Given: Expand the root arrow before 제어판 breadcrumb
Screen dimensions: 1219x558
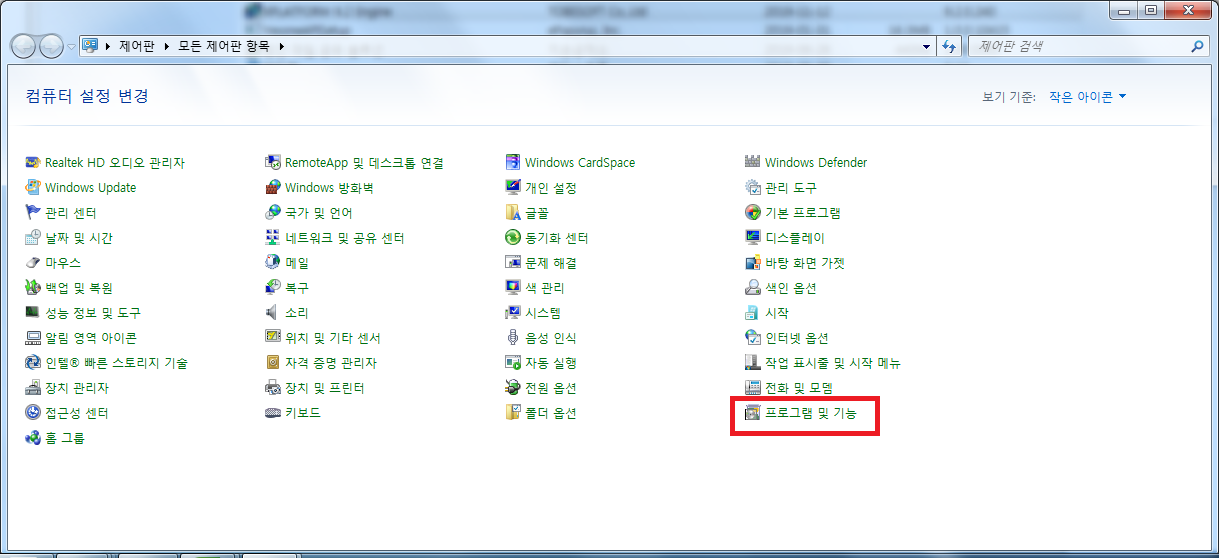Looking at the screenshot, I should pos(107,46).
